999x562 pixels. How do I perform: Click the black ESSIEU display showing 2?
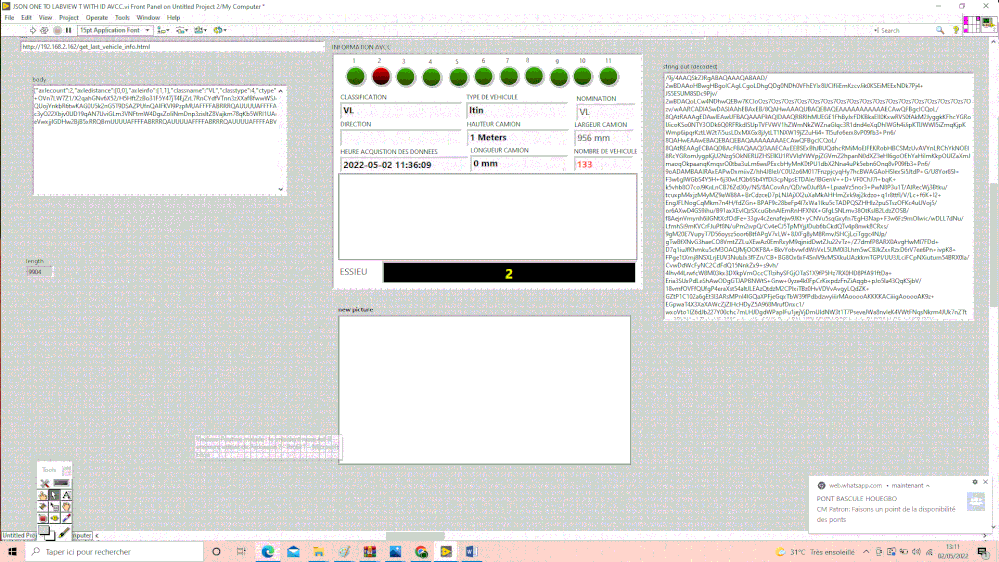coord(509,273)
